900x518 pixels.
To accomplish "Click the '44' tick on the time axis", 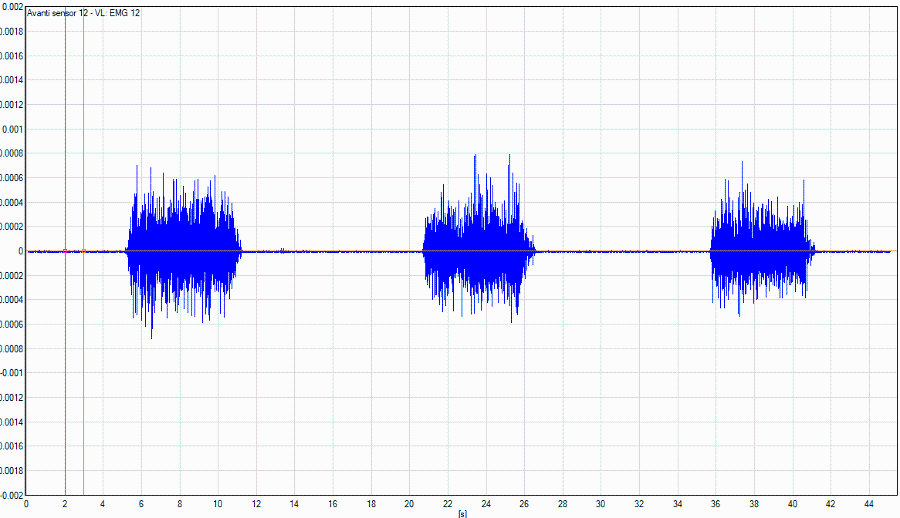I will pos(868,504).
